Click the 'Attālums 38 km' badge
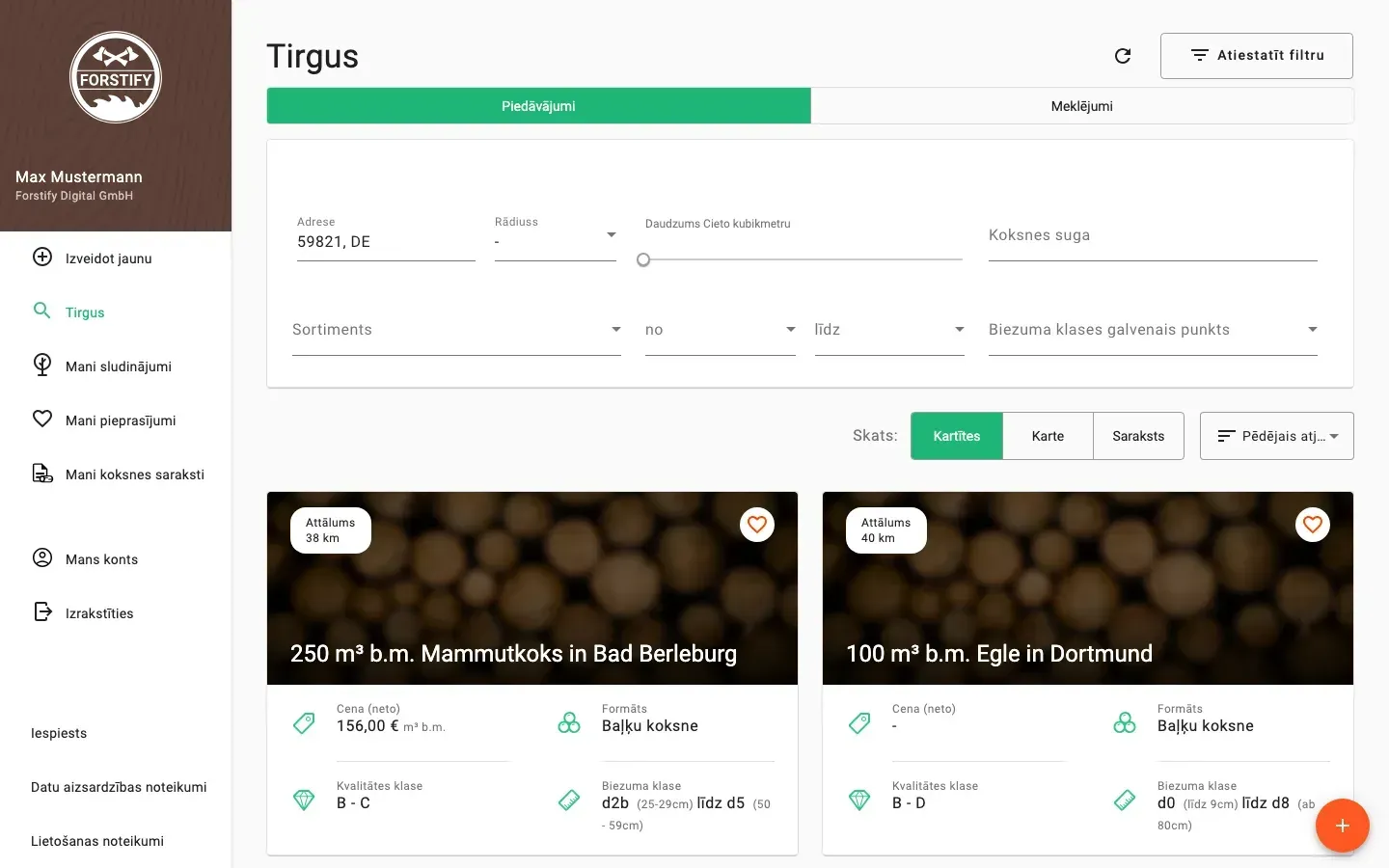The width and height of the screenshot is (1389, 868). [331, 530]
